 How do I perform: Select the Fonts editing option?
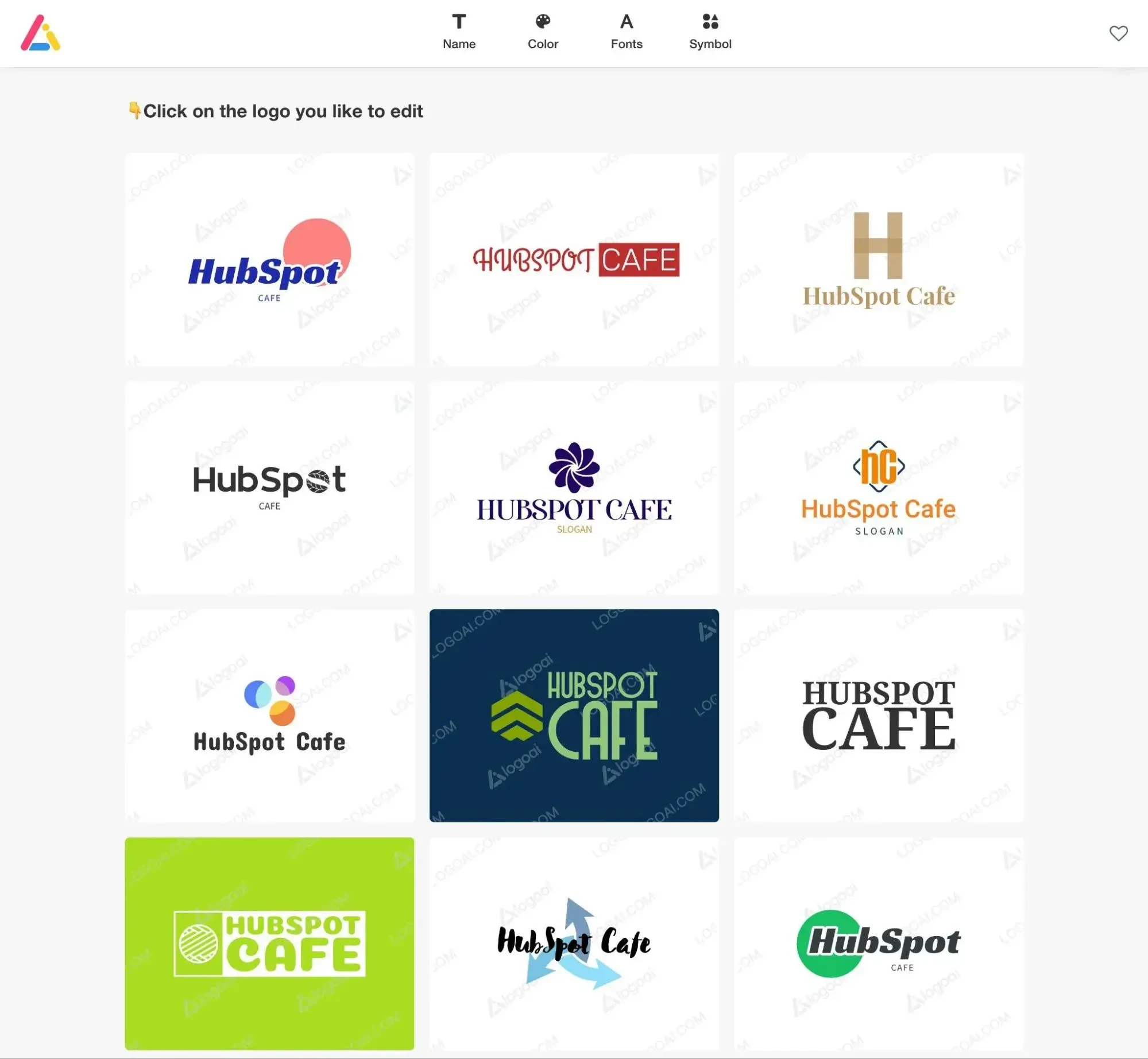(x=626, y=30)
